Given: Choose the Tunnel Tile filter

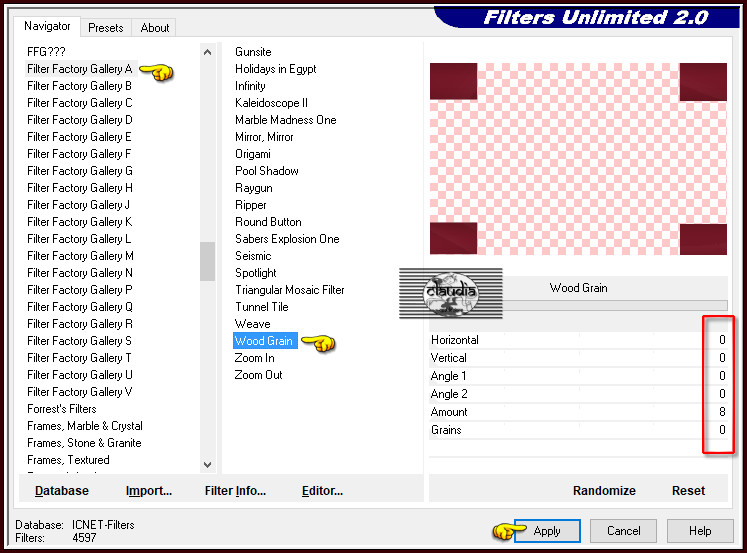Looking at the screenshot, I should (262, 307).
